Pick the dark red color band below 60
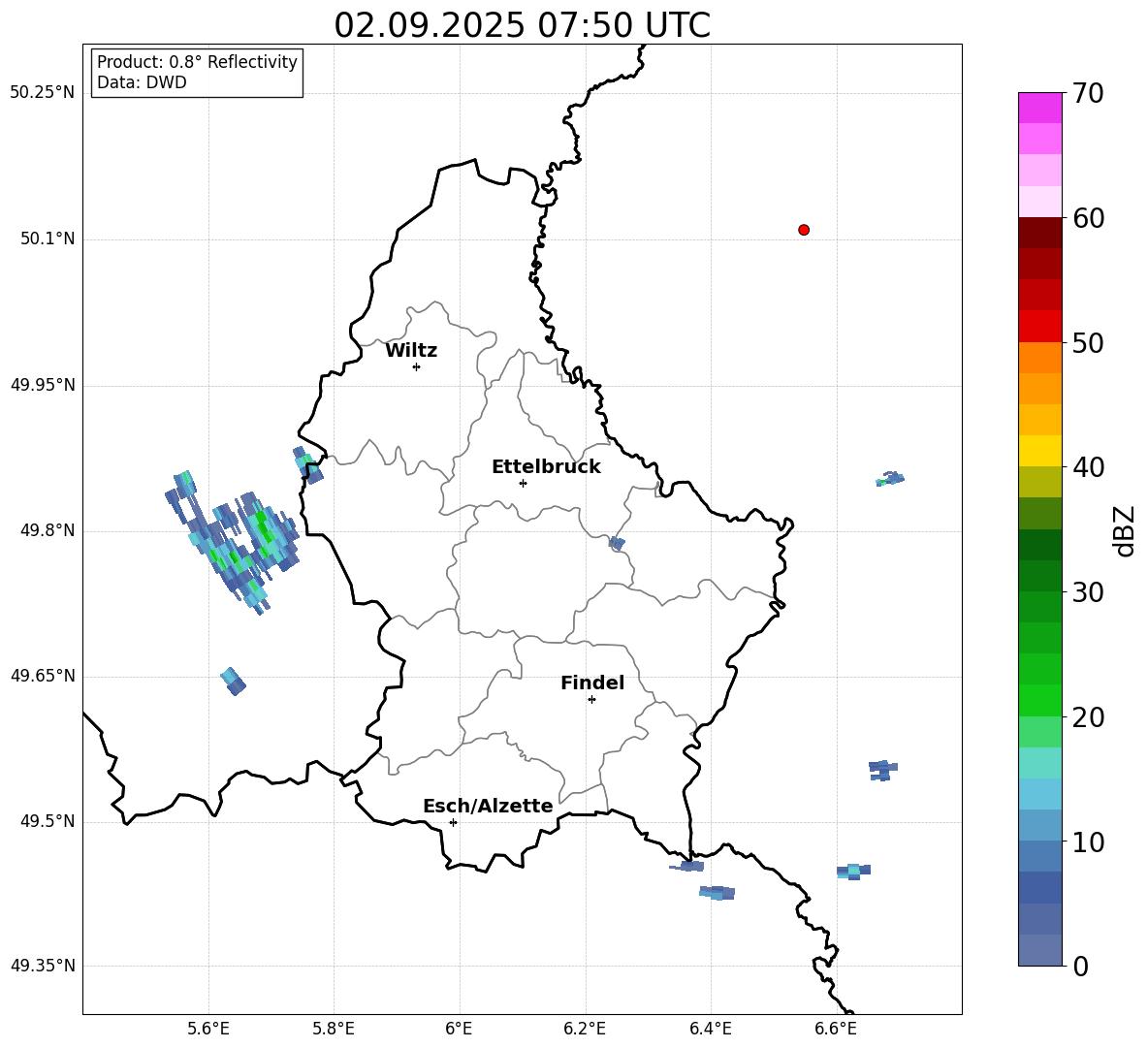 coord(1039,233)
